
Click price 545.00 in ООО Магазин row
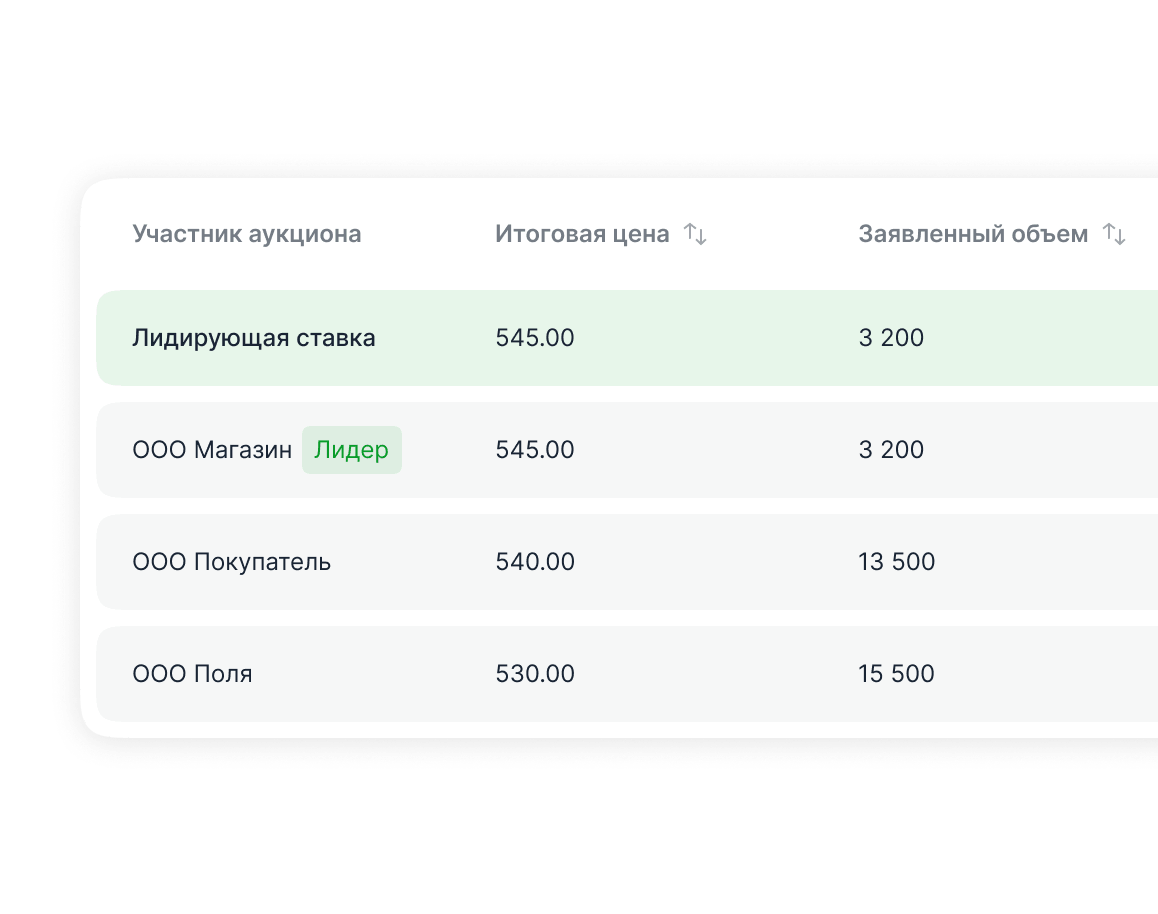point(535,450)
